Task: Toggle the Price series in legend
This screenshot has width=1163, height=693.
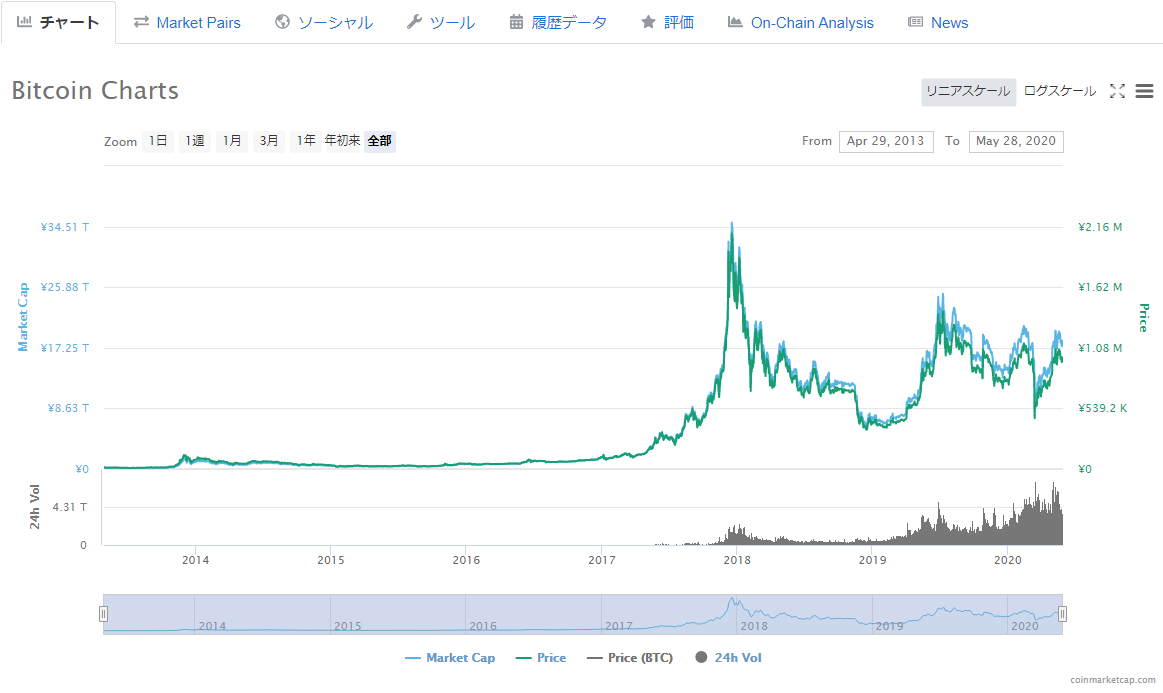Action: point(540,658)
